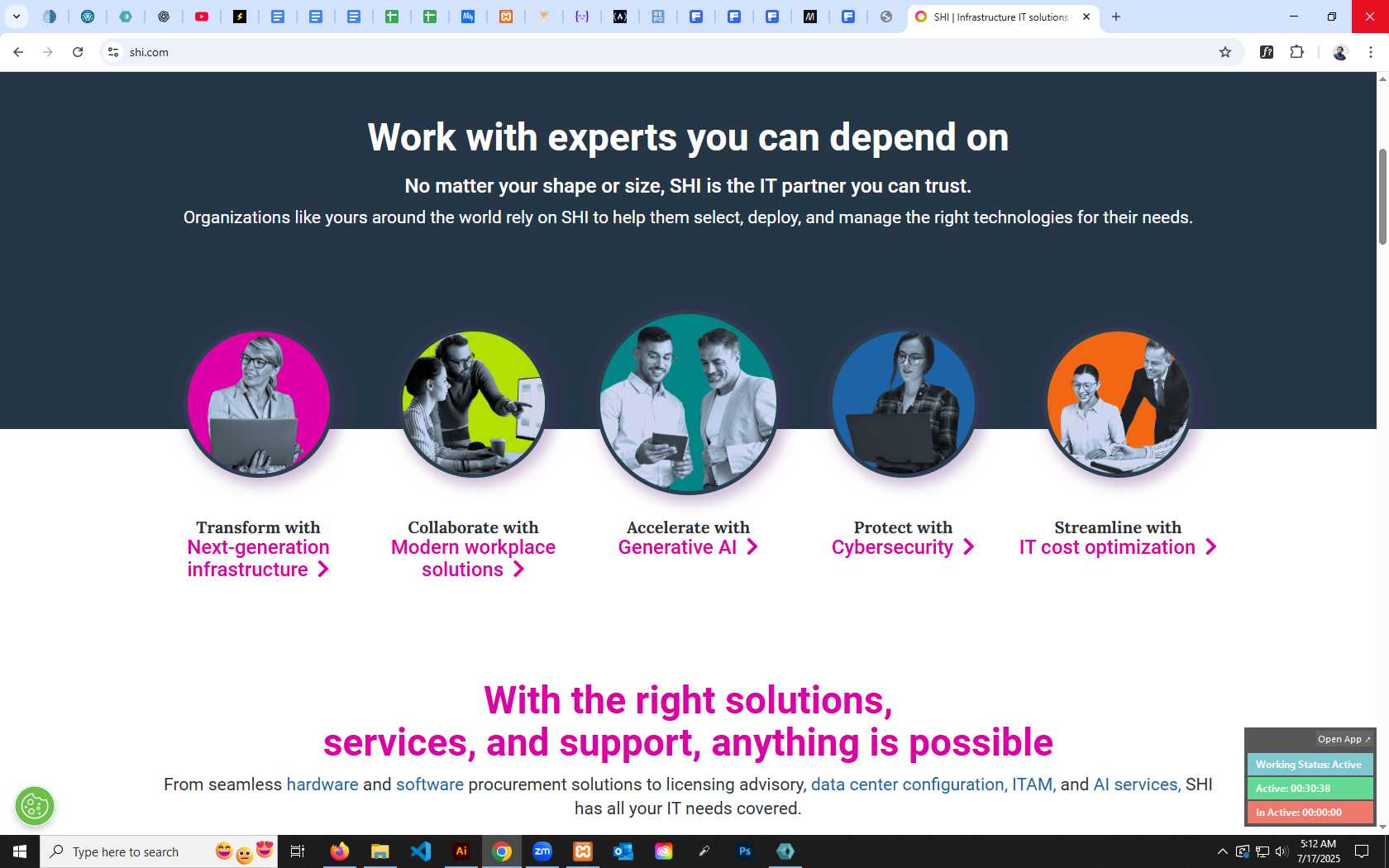Follow the software link
Image resolution: width=1389 pixels, height=868 pixels.
[x=430, y=785]
